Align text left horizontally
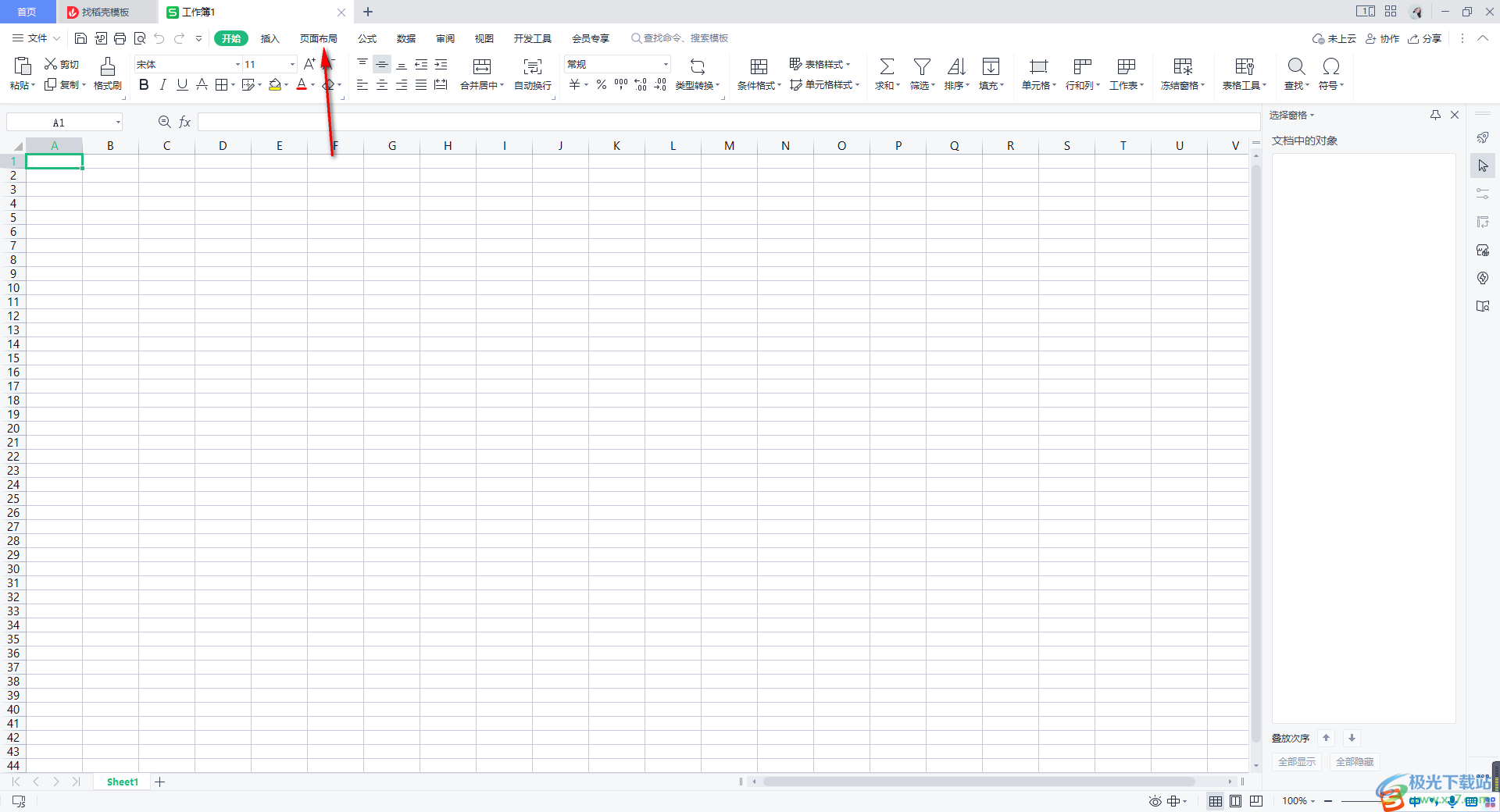The image size is (1500, 812). (362, 84)
